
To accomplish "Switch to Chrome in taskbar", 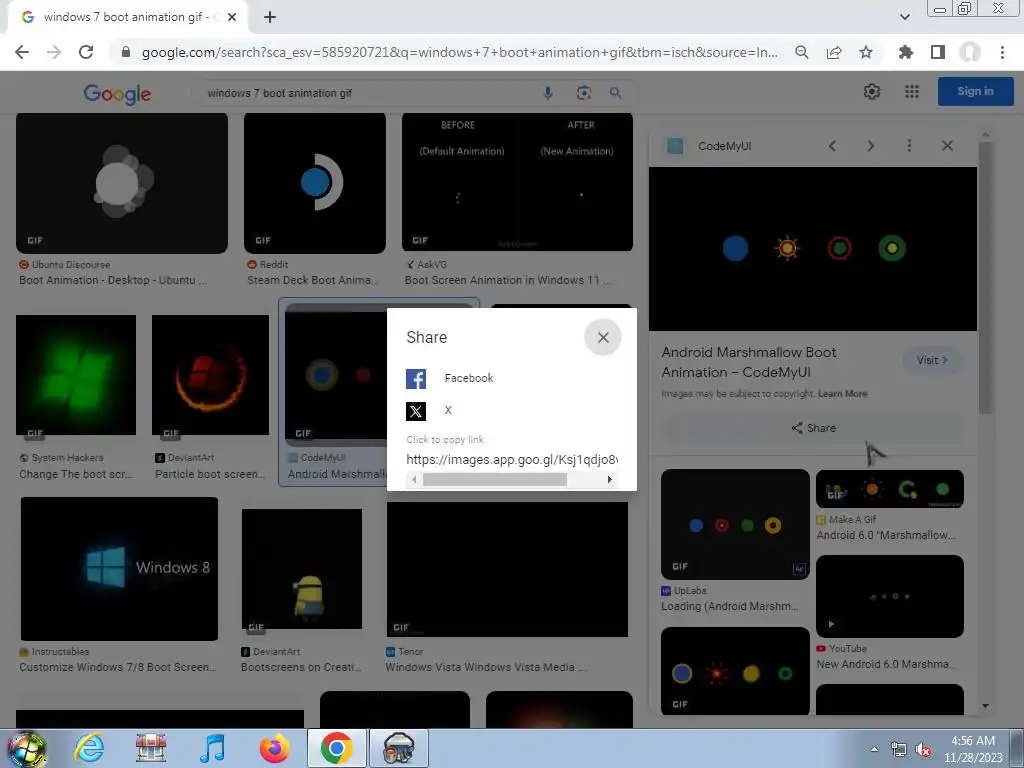I will coord(337,748).
